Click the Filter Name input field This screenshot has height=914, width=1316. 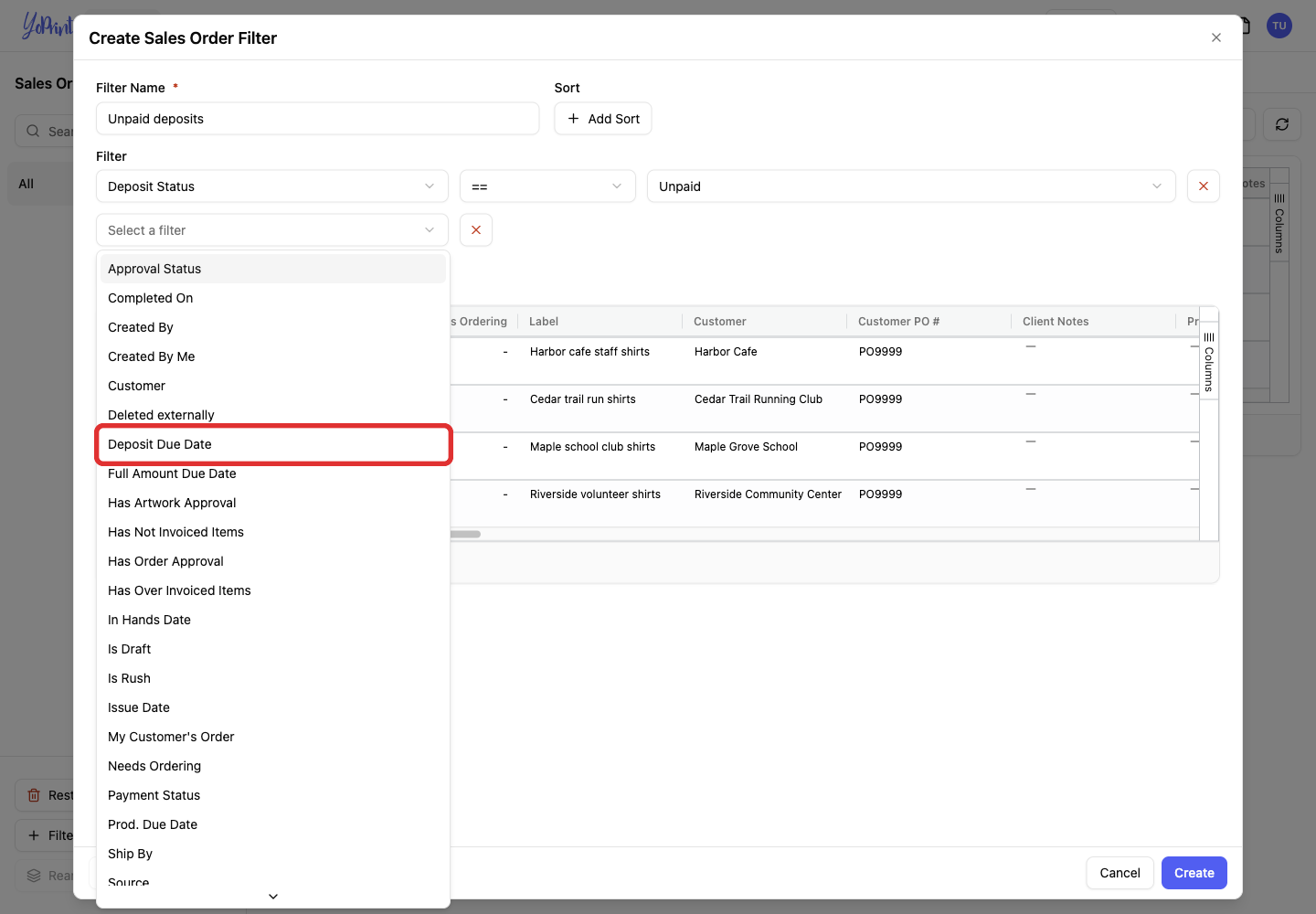[318, 119]
